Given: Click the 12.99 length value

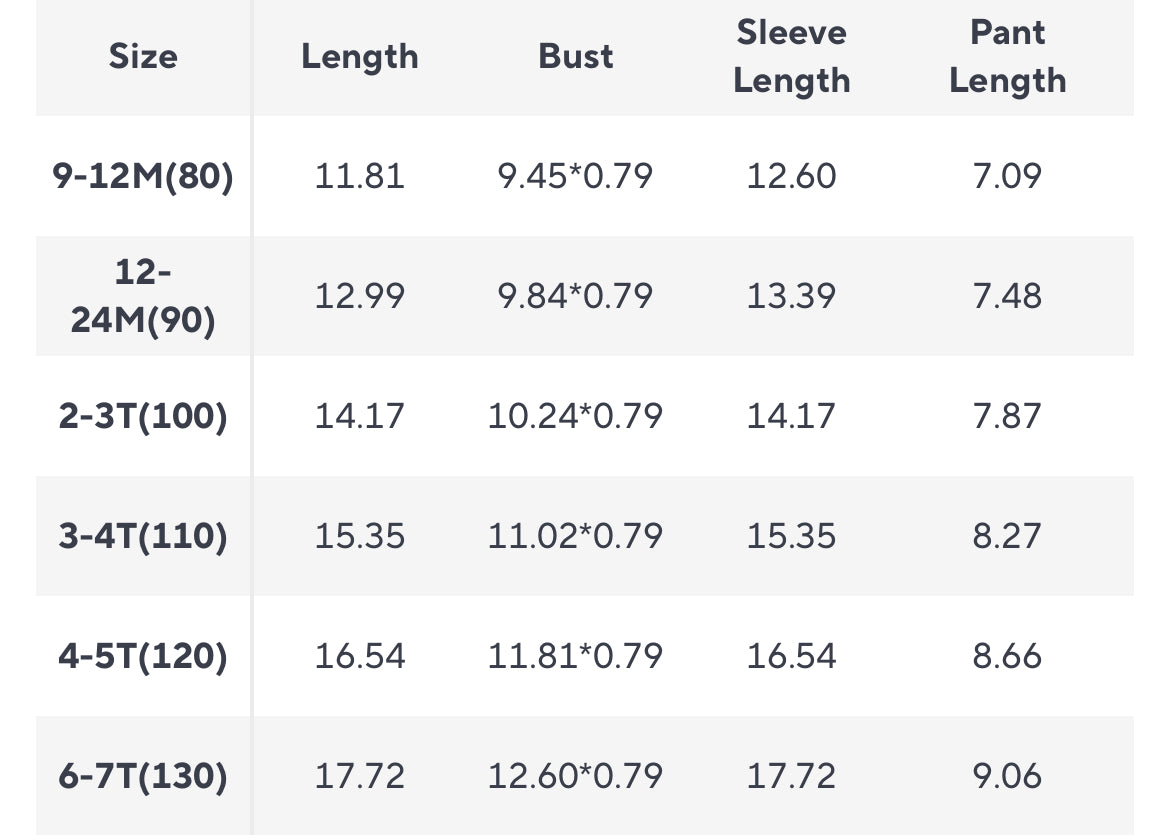Looking at the screenshot, I should coord(360,296).
